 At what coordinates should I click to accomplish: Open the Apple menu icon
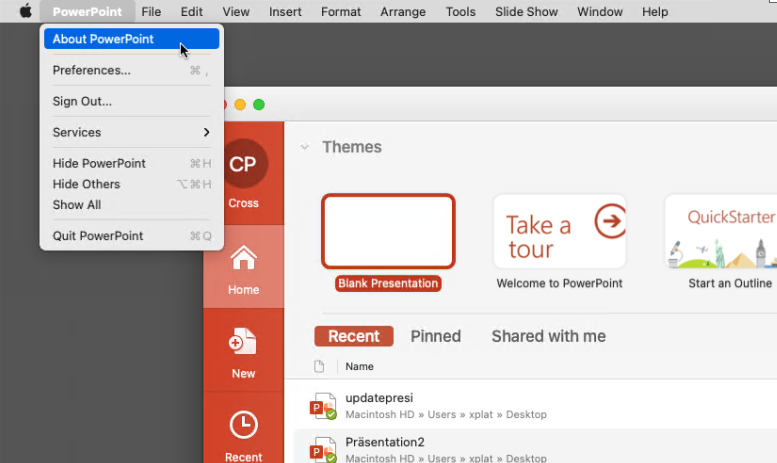(26, 12)
